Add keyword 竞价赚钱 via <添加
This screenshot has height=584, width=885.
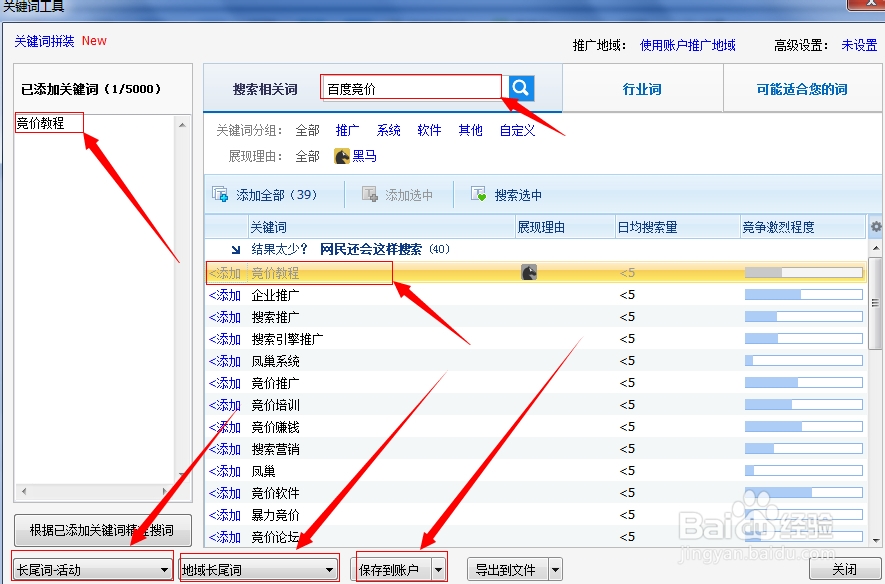[225, 427]
